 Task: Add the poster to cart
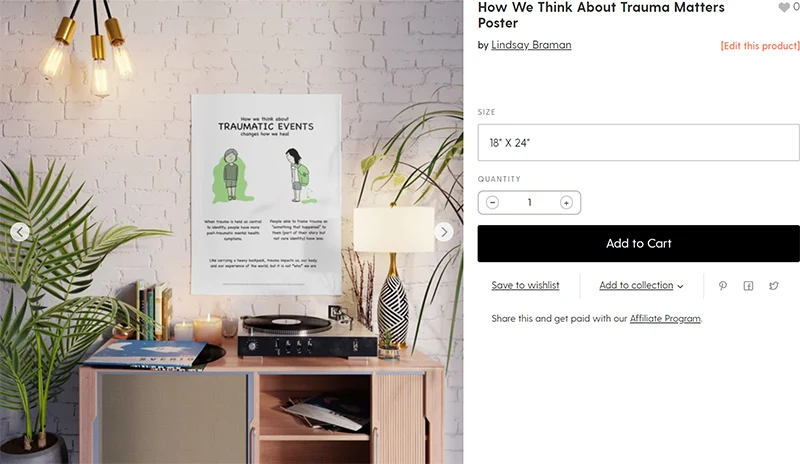pos(638,243)
